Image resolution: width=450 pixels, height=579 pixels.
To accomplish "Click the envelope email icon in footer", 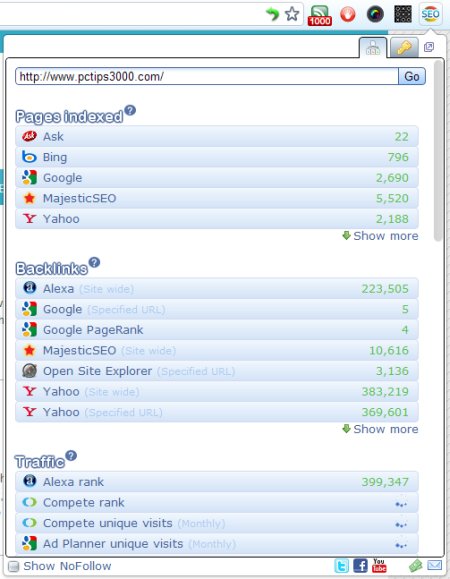I will tap(434, 565).
